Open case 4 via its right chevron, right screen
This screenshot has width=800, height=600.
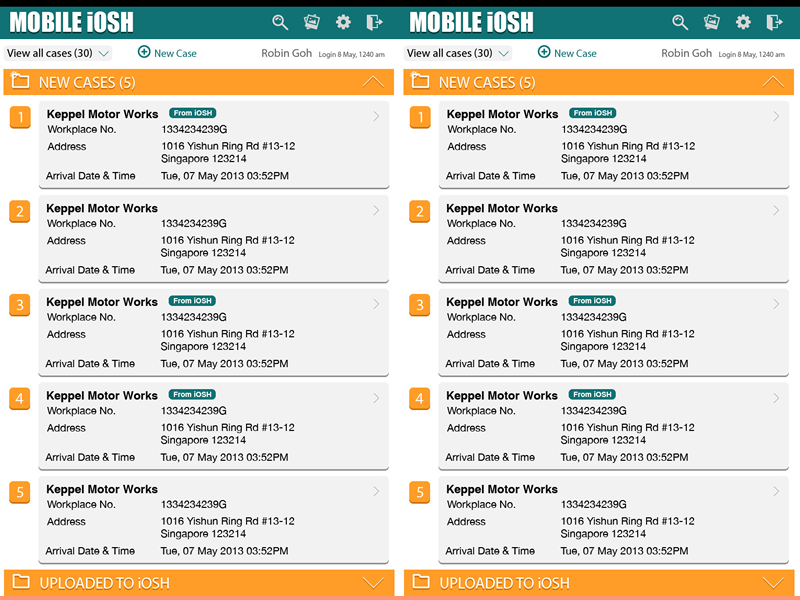(x=776, y=398)
